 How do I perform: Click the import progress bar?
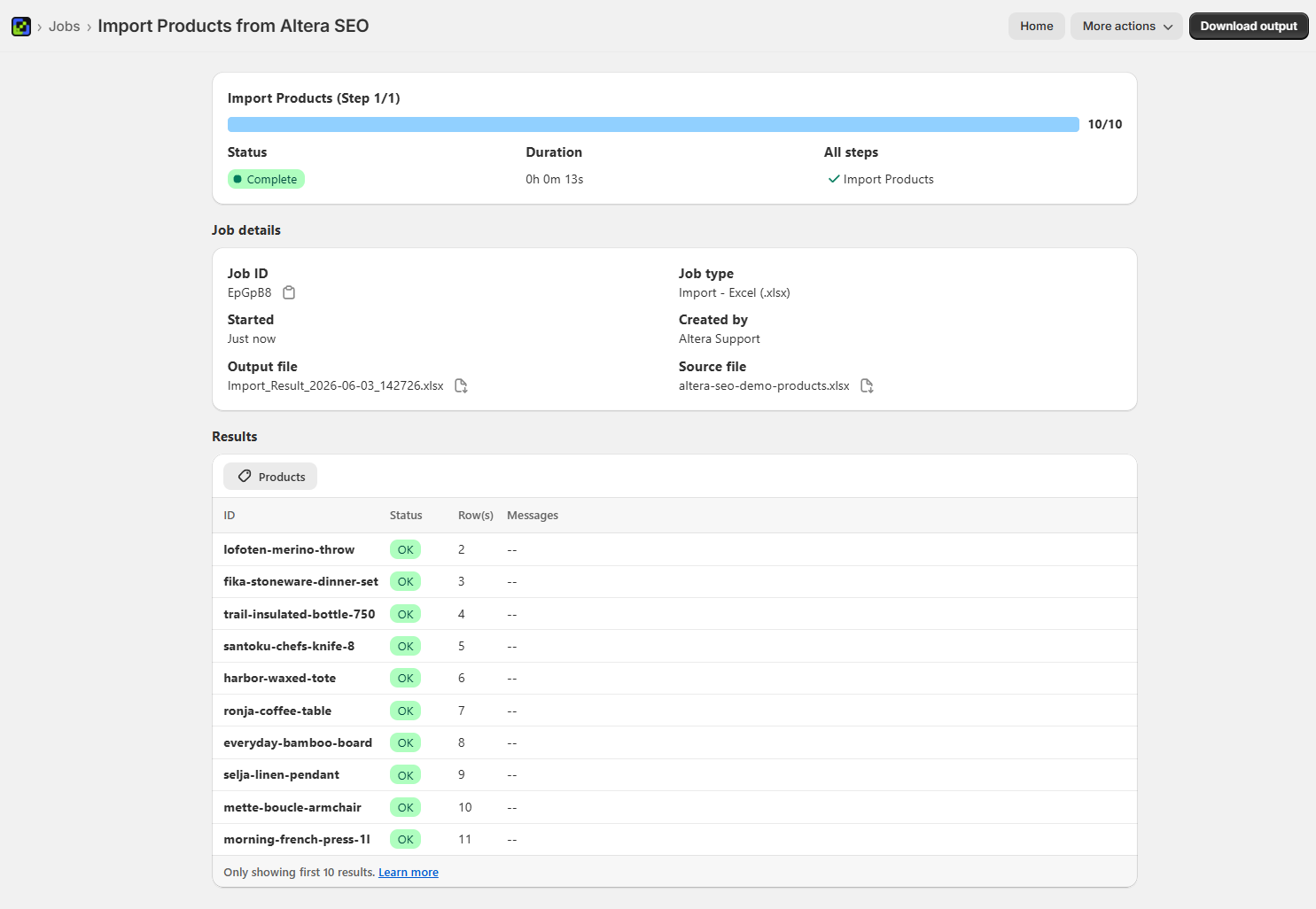(653, 125)
